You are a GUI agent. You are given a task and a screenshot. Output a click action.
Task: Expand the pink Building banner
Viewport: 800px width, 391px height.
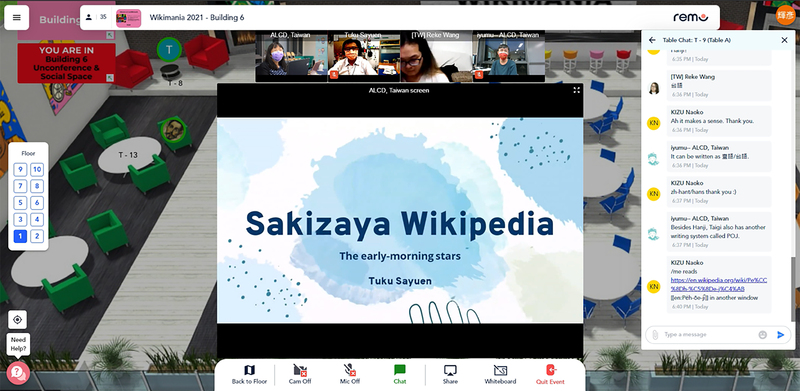pyautogui.click(x=110, y=35)
